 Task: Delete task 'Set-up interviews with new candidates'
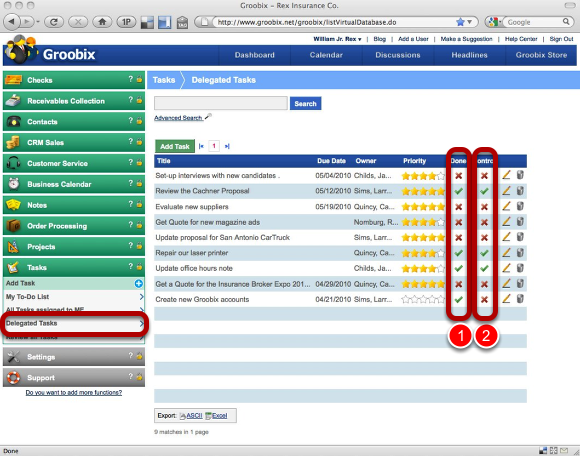click(x=520, y=175)
